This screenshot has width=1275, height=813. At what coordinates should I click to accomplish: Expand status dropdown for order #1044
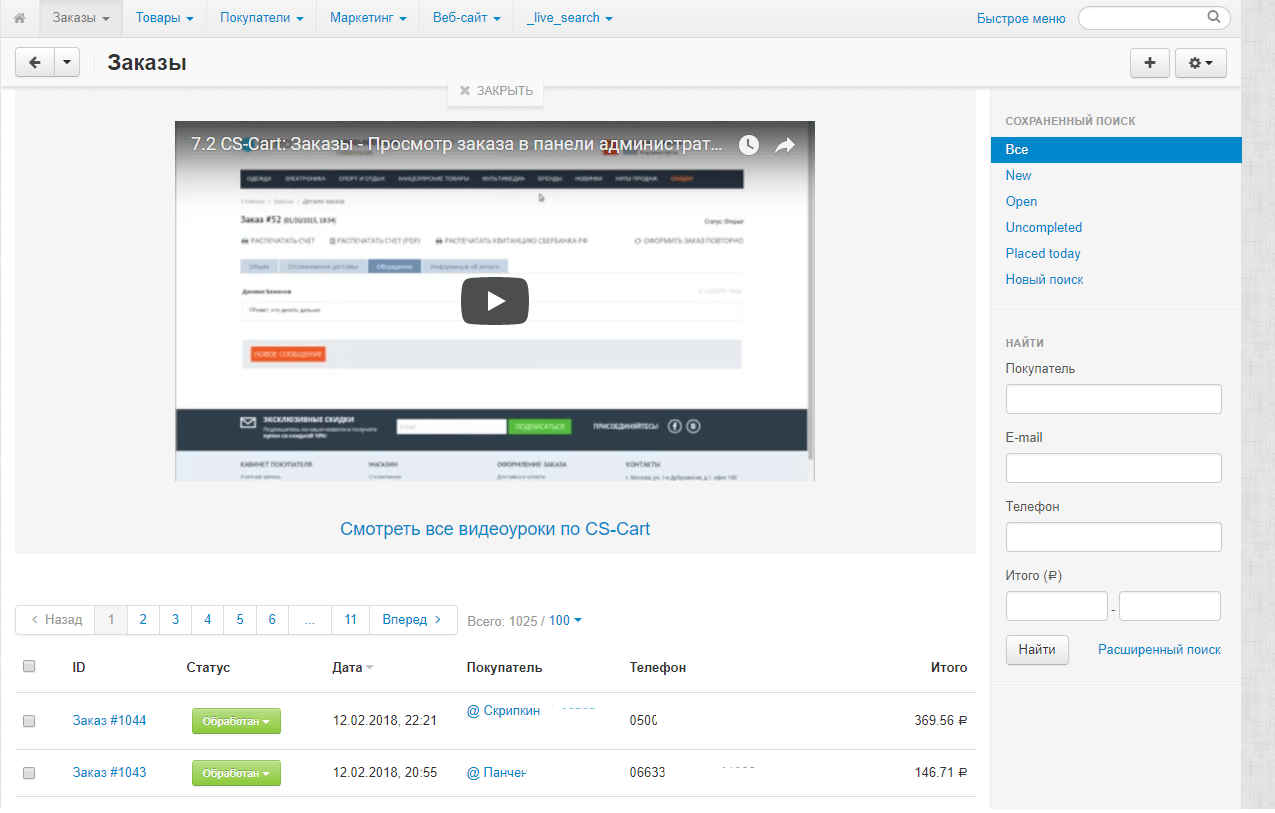click(236, 721)
